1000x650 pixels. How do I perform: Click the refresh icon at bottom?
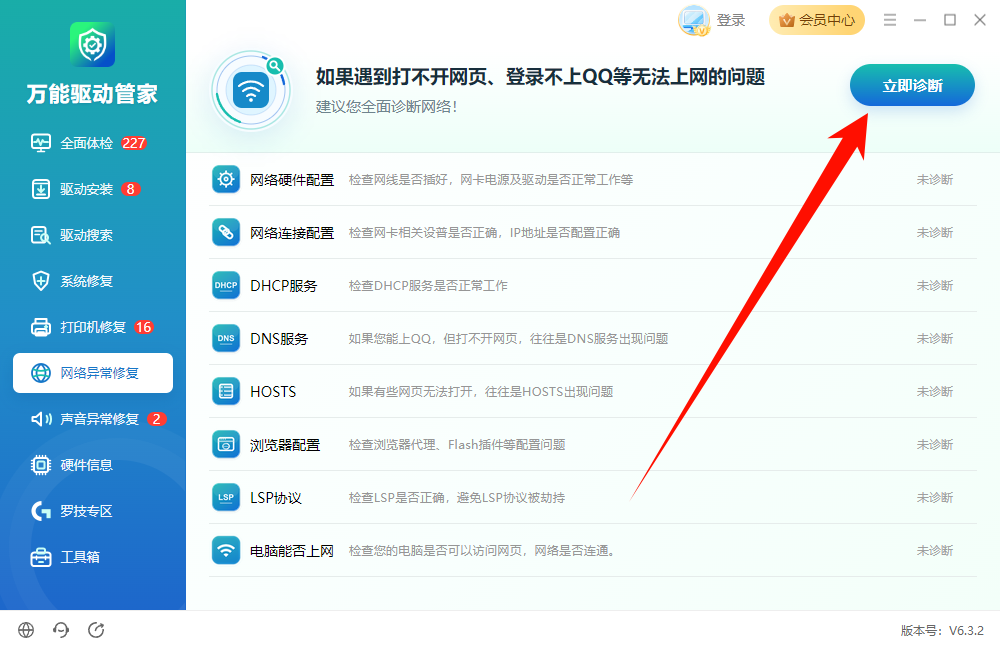pos(96,630)
